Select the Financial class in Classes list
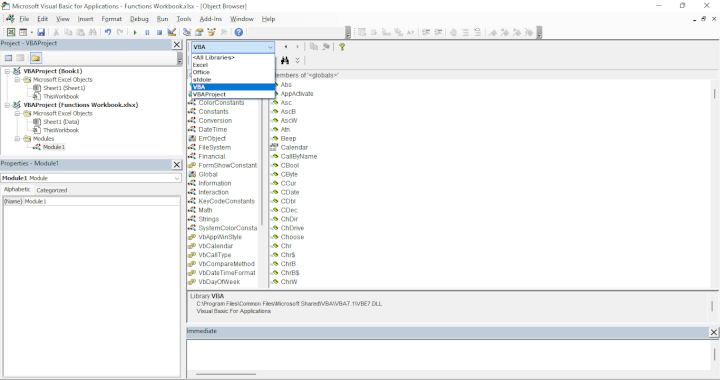 (x=212, y=156)
